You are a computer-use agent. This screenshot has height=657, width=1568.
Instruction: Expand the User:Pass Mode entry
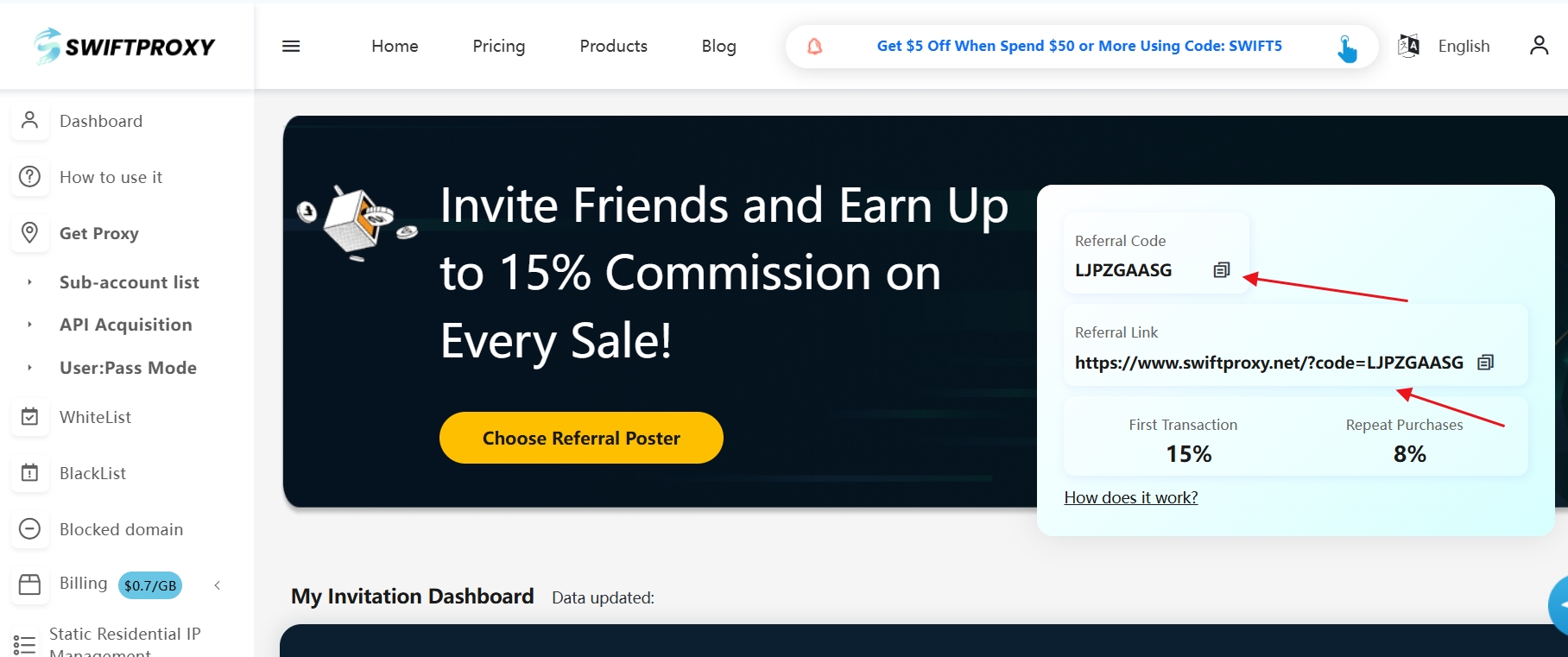coord(128,368)
